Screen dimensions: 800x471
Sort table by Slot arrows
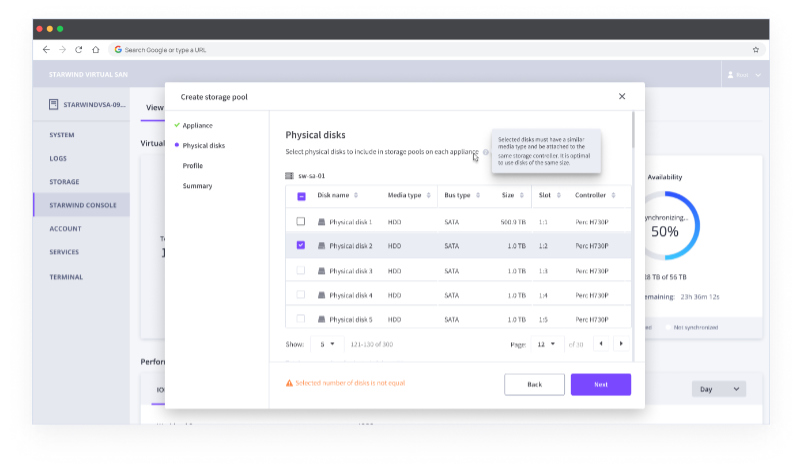point(559,195)
